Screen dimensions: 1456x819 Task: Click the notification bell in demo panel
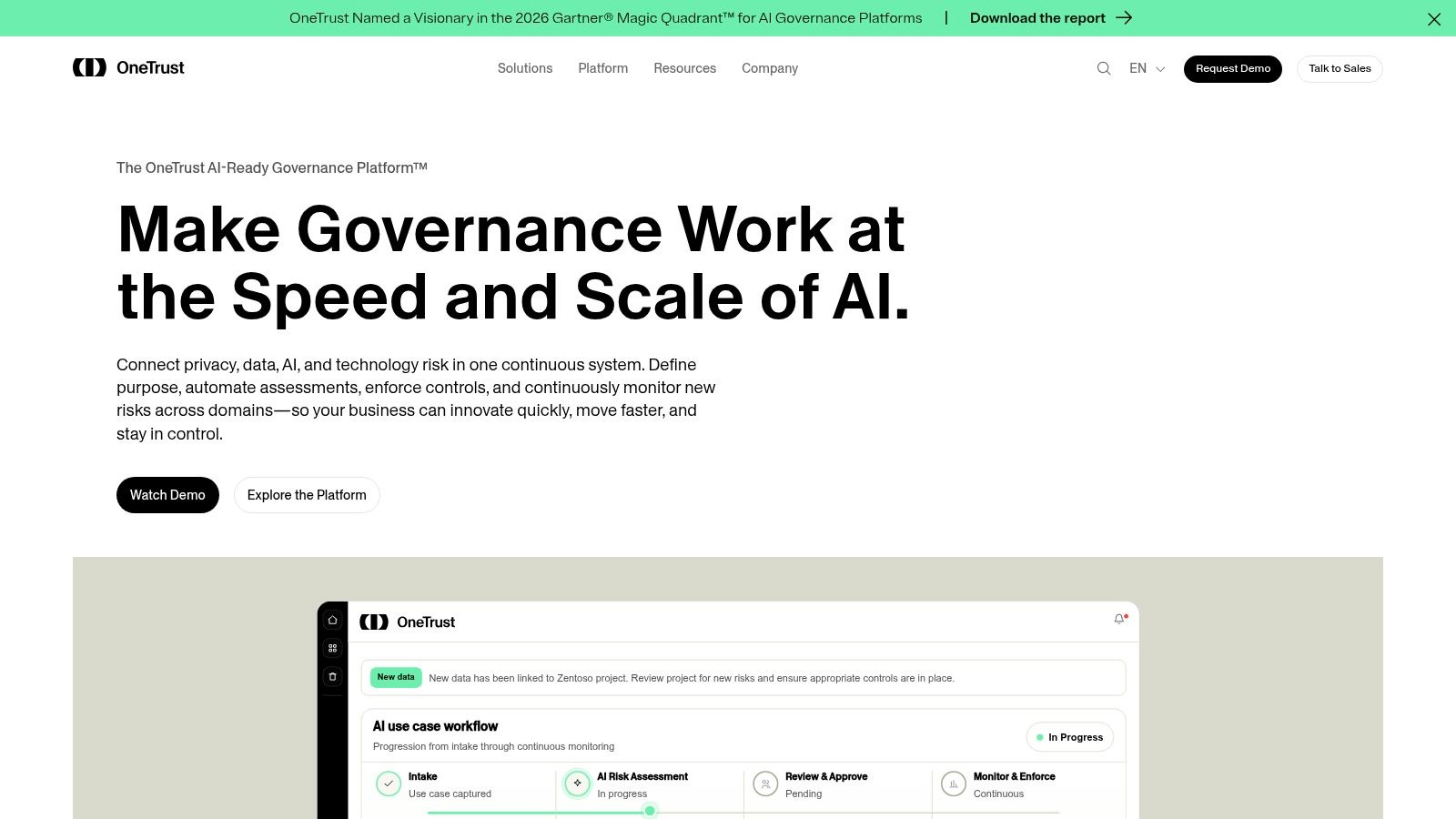(1119, 619)
